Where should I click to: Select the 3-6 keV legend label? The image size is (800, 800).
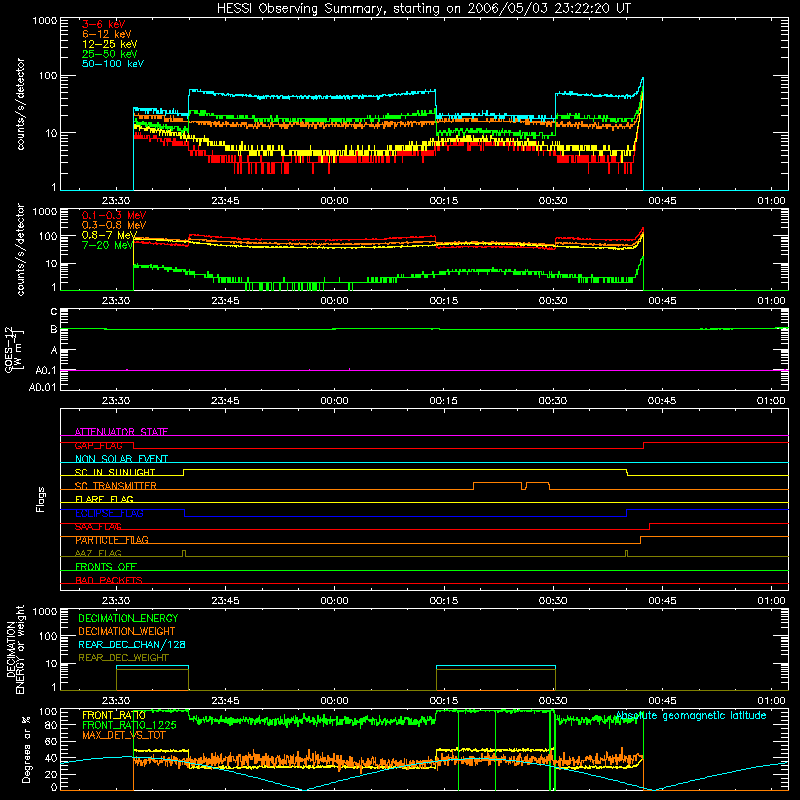click(x=103, y=24)
